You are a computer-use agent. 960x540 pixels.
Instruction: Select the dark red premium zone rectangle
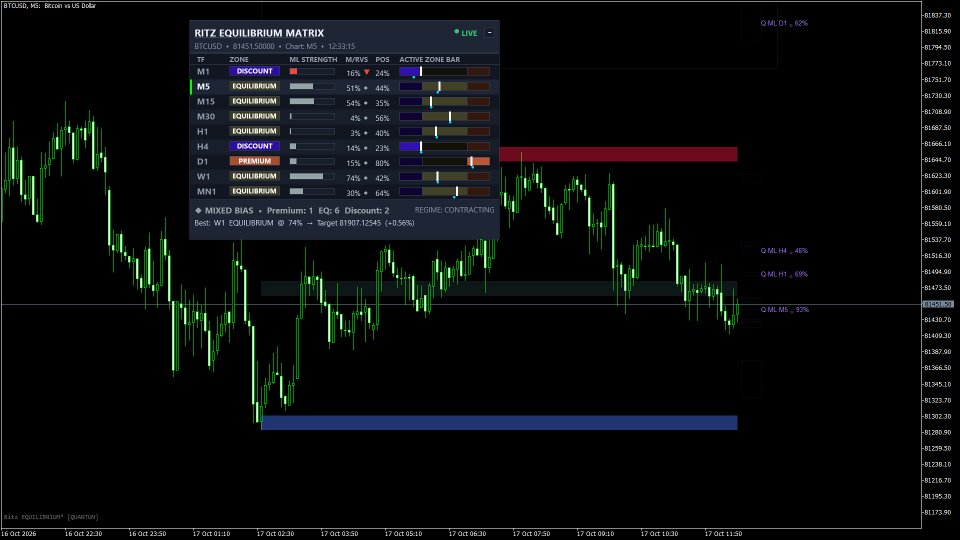(x=618, y=154)
